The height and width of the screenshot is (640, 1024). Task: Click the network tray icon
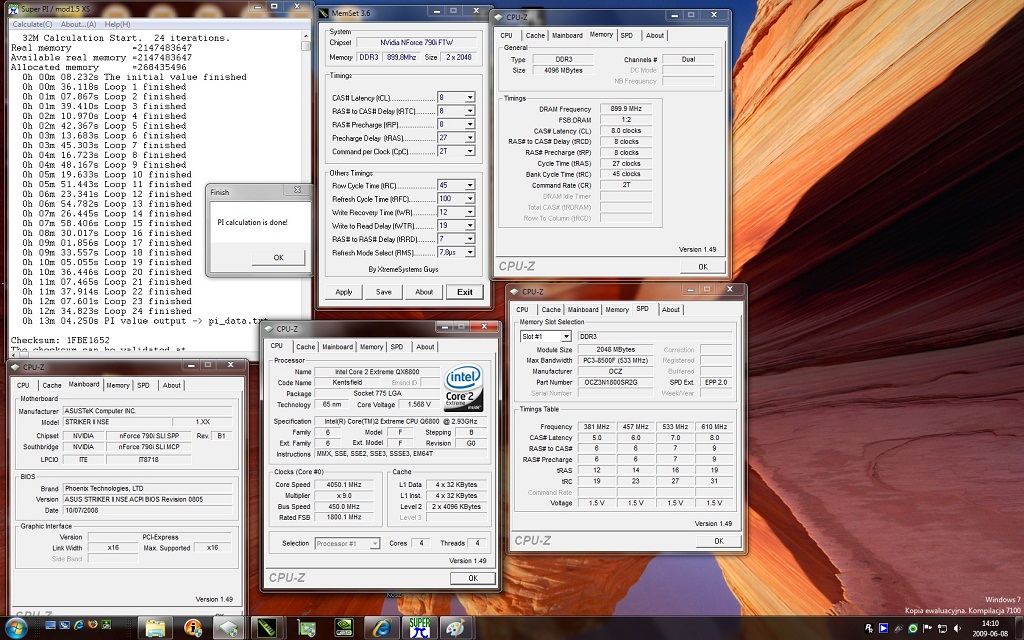pos(942,628)
